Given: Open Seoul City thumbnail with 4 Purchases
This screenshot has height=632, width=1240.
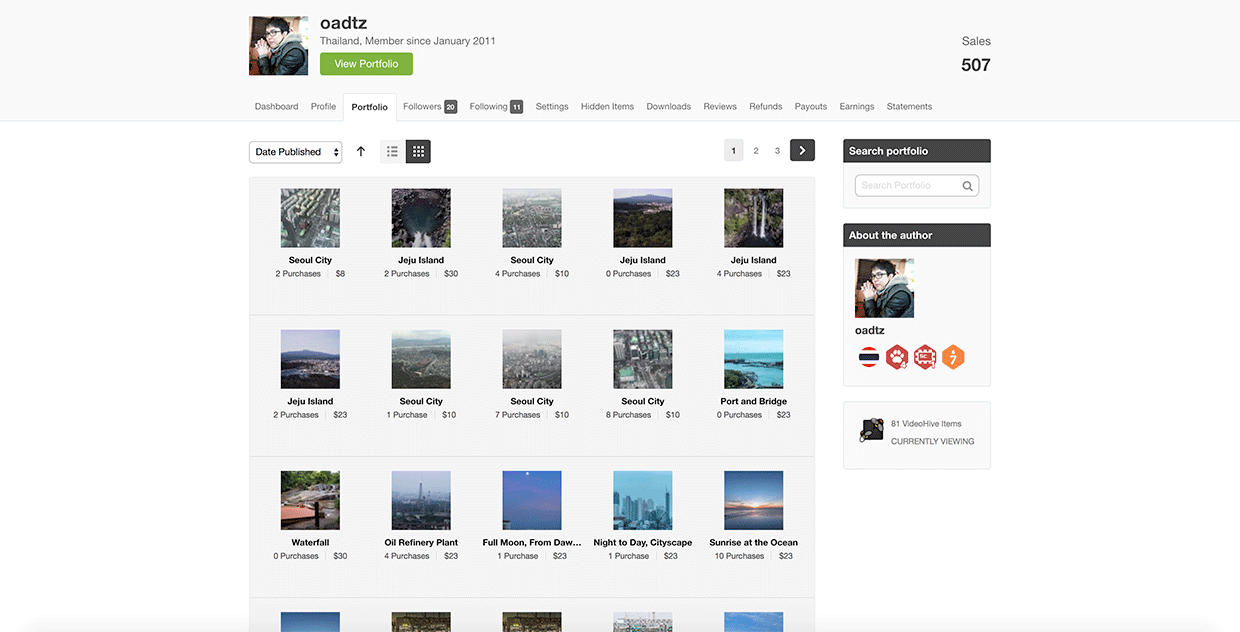Looking at the screenshot, I should click(532, 218).
